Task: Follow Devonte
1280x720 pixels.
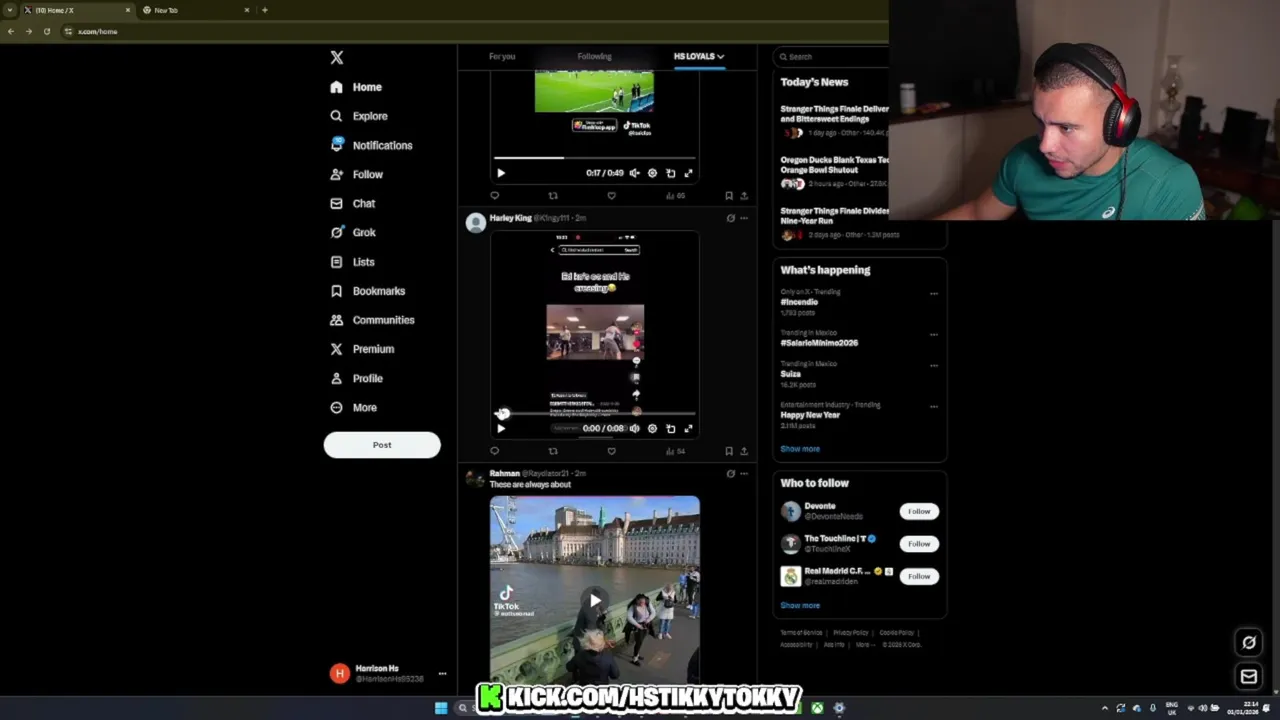Action: [x=919, y=511]
